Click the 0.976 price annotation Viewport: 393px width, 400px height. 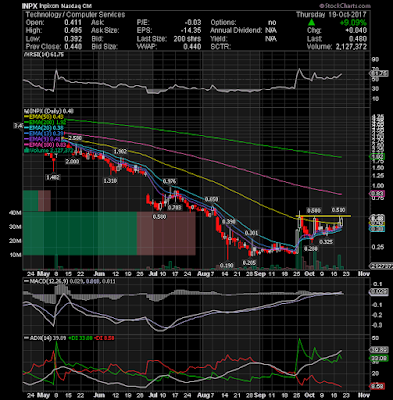tap(169, 181)
